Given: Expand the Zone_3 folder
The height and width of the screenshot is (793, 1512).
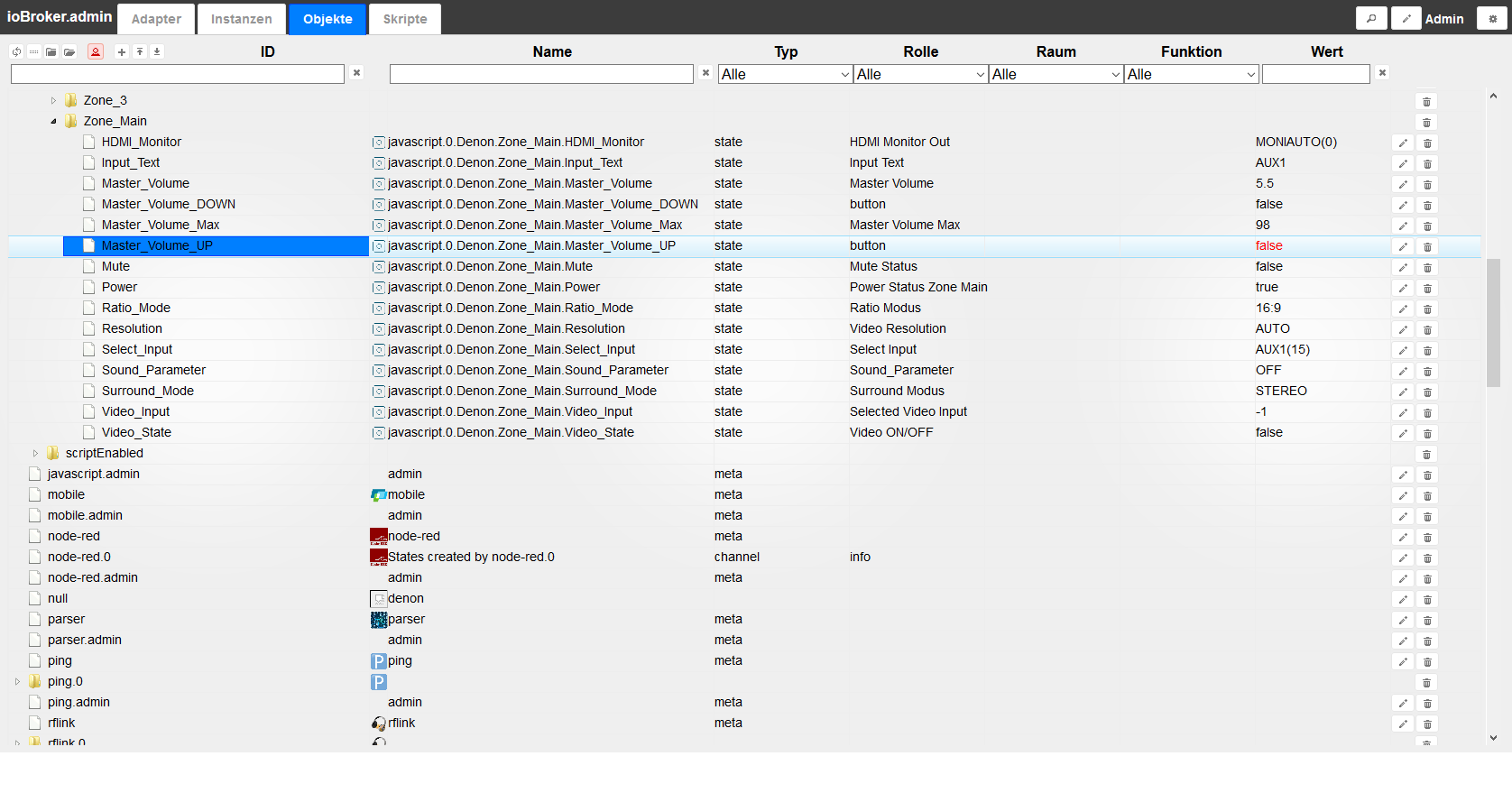Looking at the screenshot, I should point(53,100).
